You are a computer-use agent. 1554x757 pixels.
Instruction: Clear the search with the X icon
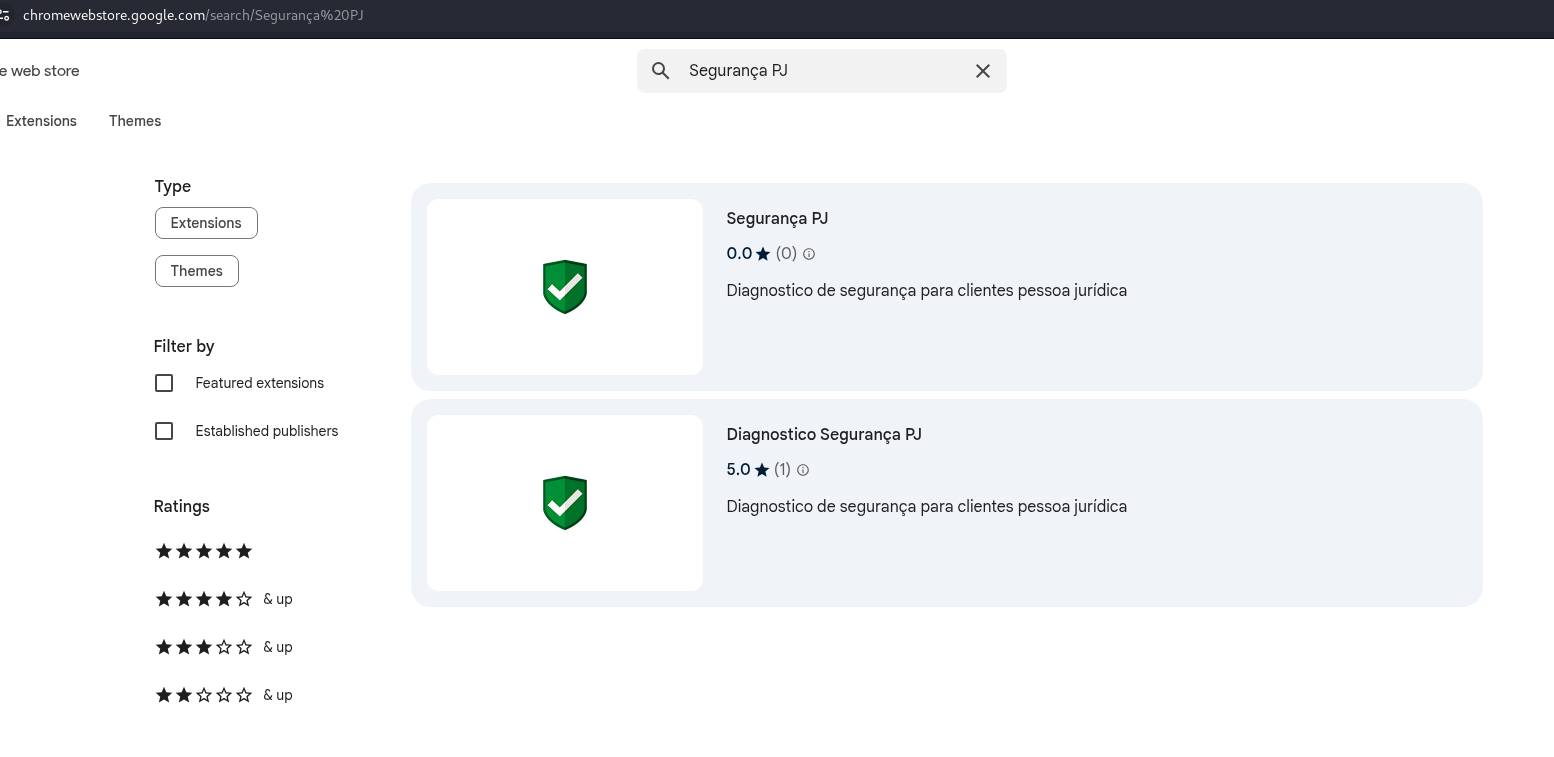click(983, 71)
